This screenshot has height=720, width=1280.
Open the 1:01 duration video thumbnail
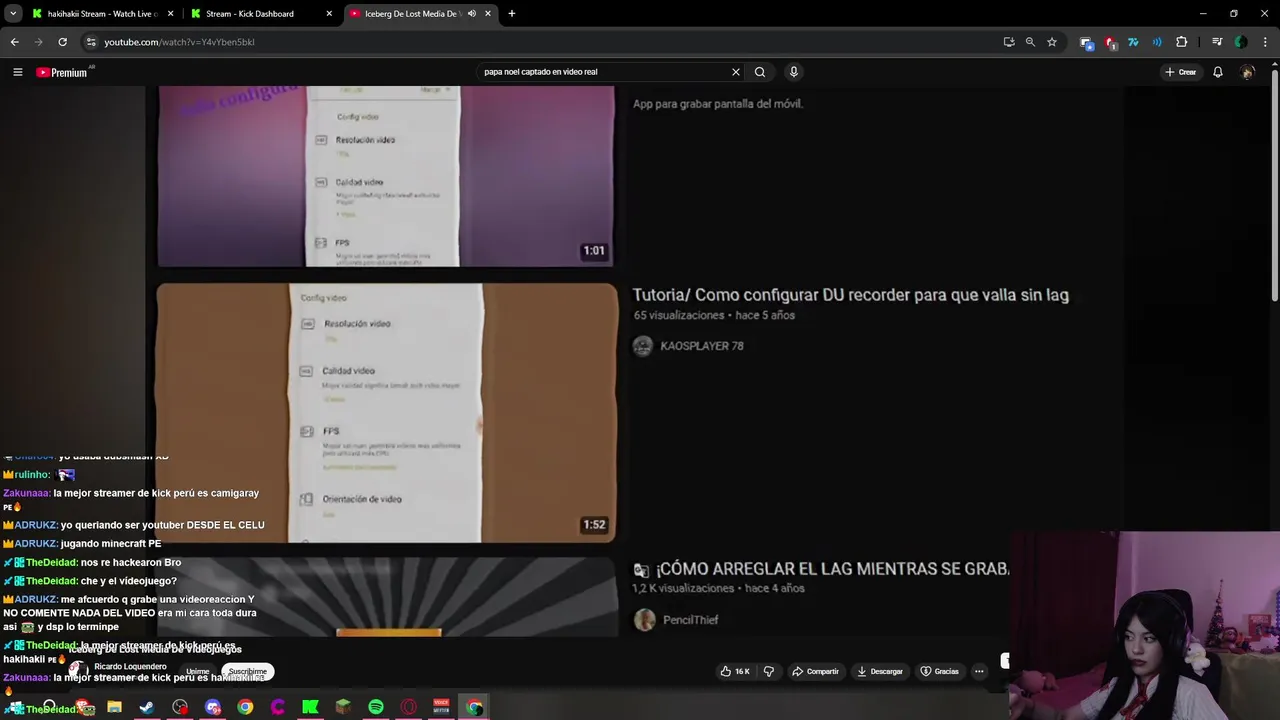(386, 176)
